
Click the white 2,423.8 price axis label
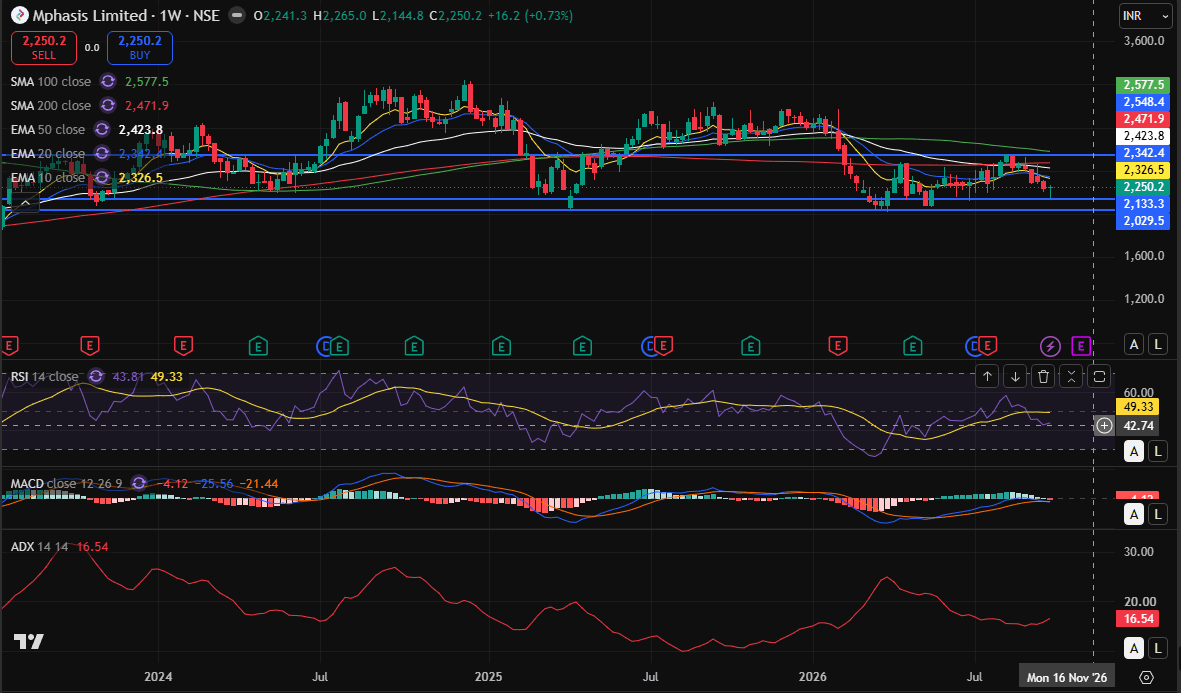(1143, 136)
